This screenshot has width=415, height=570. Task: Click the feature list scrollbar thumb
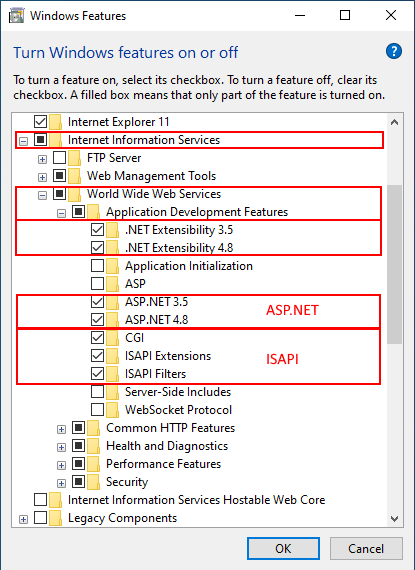click(x=395, y=264)
